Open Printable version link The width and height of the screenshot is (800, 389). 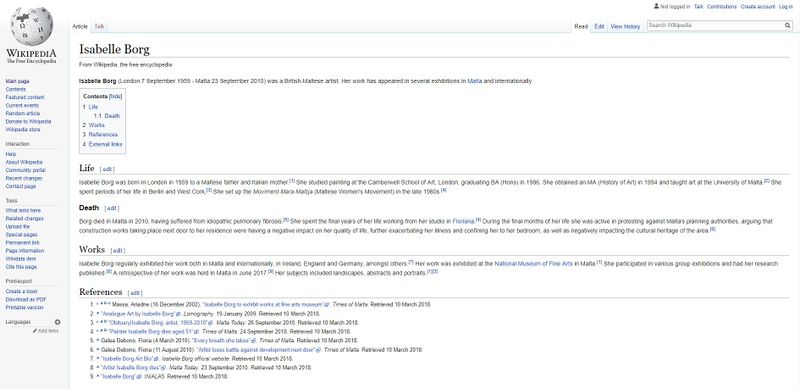(24, 308)
